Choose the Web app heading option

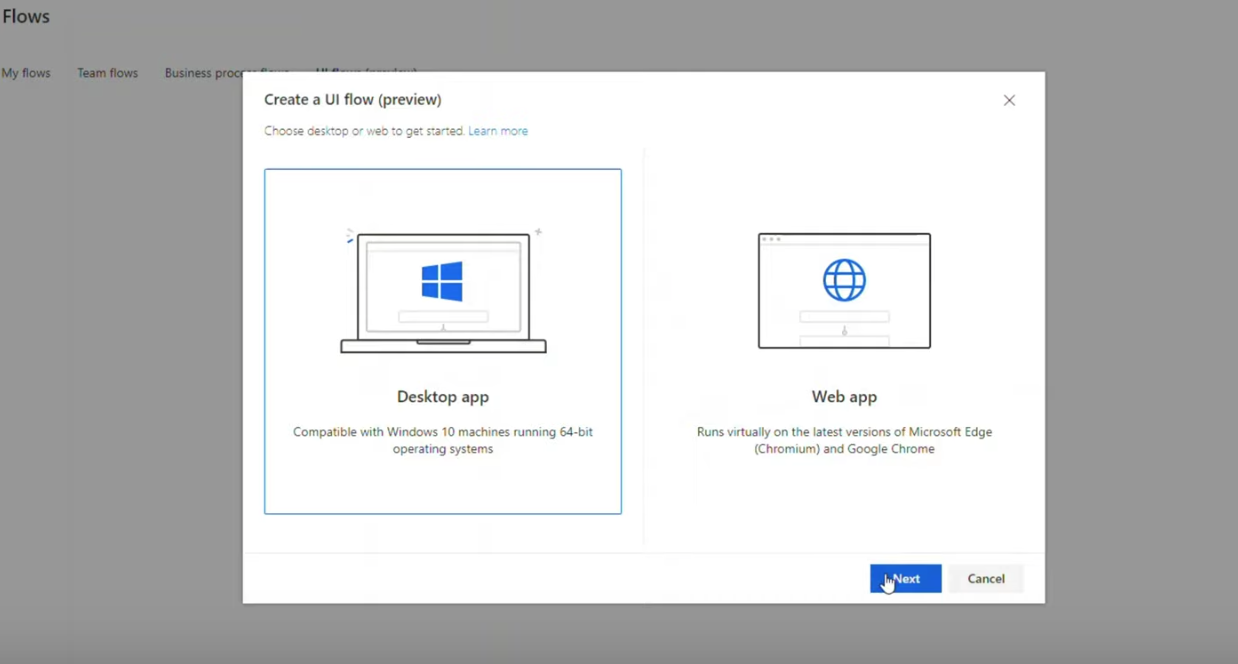[x=844, y=397]
